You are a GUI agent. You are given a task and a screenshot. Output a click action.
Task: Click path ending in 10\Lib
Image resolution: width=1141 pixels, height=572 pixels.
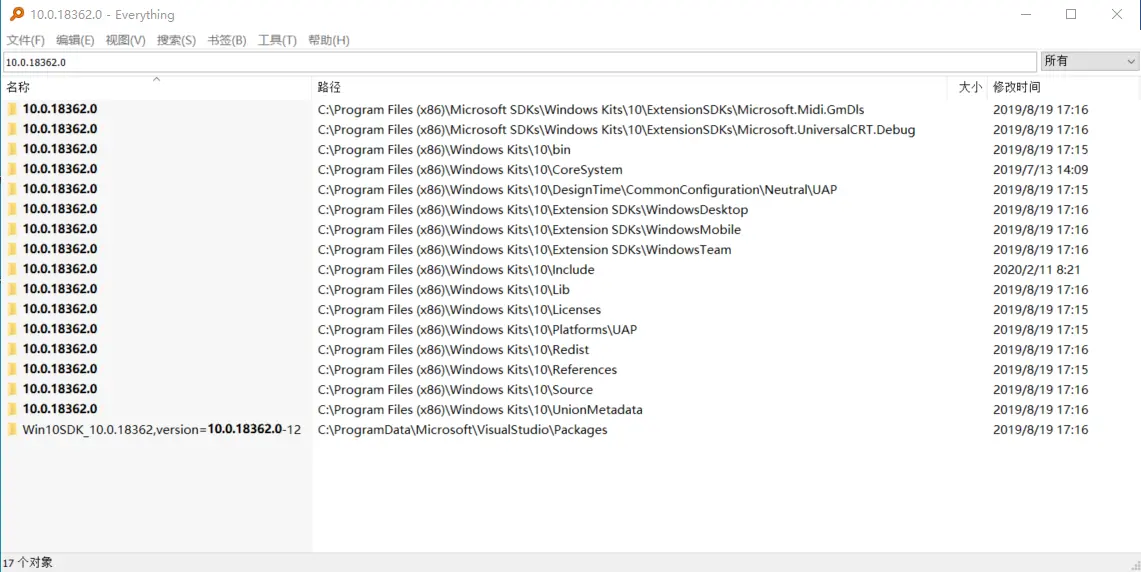pos(443,290)
